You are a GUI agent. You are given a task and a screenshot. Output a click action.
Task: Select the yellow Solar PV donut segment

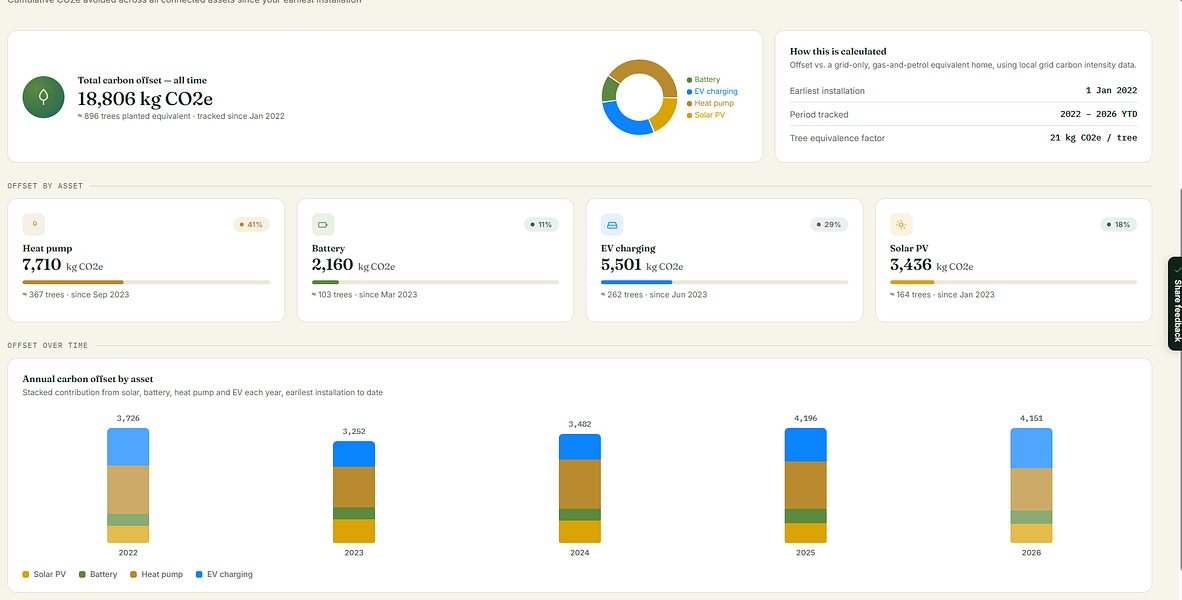tap(664, 115)
